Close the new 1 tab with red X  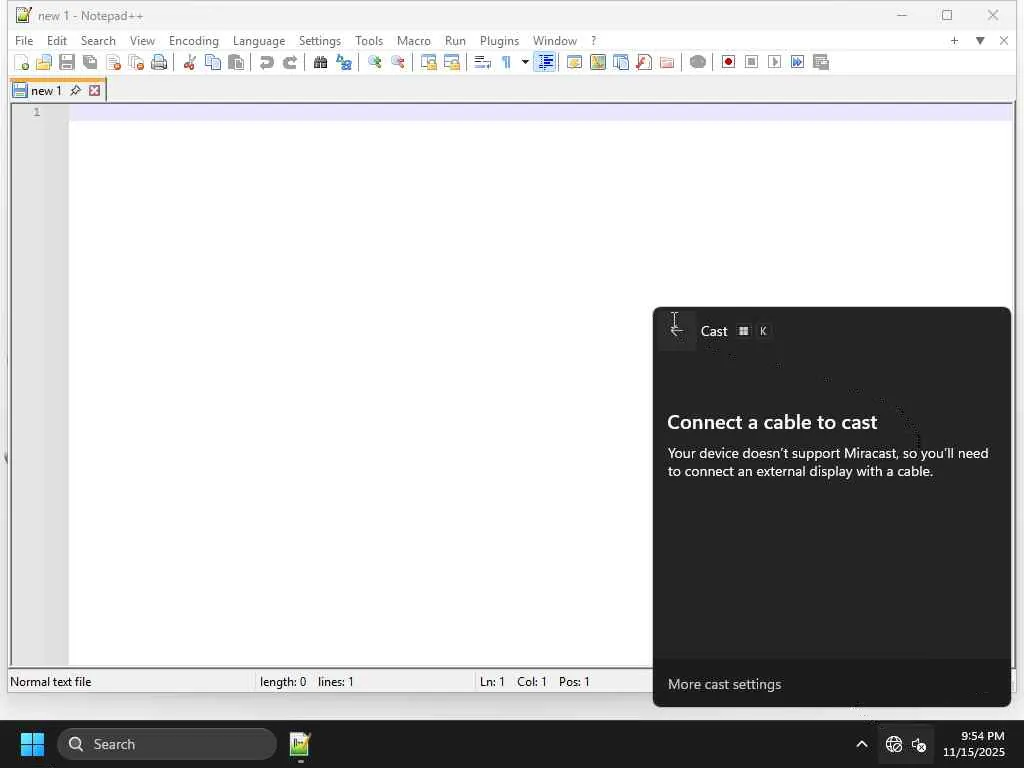95,90
